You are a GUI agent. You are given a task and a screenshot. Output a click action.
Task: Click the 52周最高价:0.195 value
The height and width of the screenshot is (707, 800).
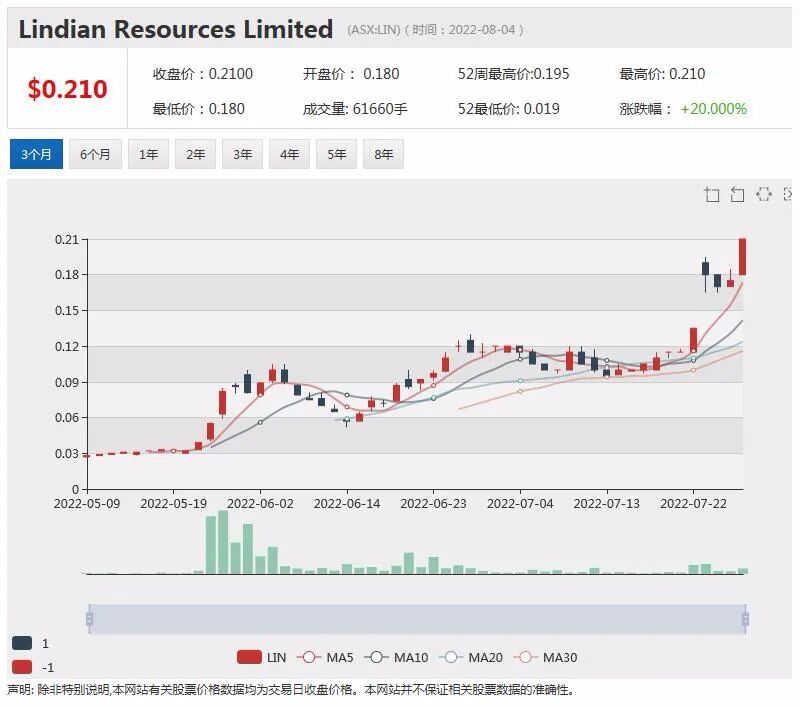pyautogui.click(x=513, y=74)
